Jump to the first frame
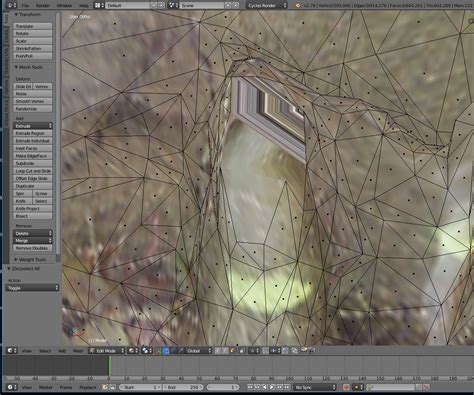Image resolution: width=474 pixels, height=395 pixels. 250,387
